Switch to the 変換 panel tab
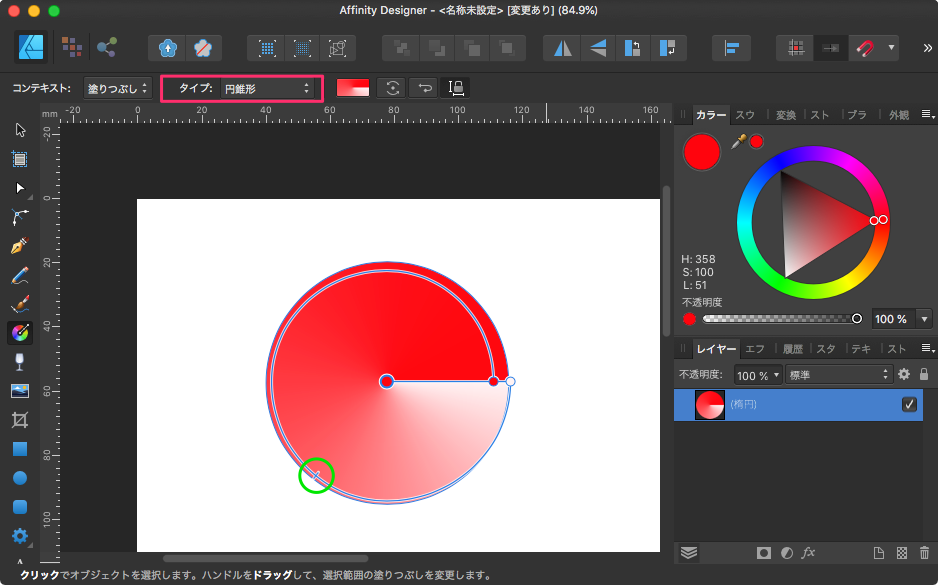The image size is (938, 585). (x=785, y=115)
